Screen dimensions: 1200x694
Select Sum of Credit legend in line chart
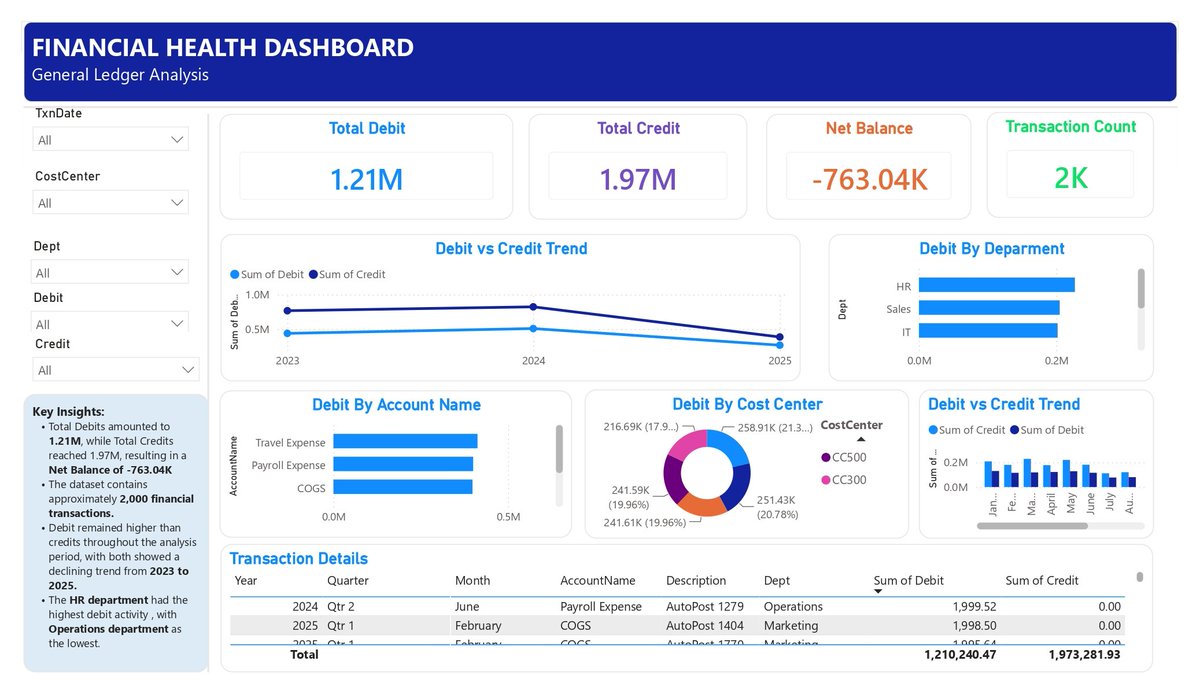pos(347,274)
